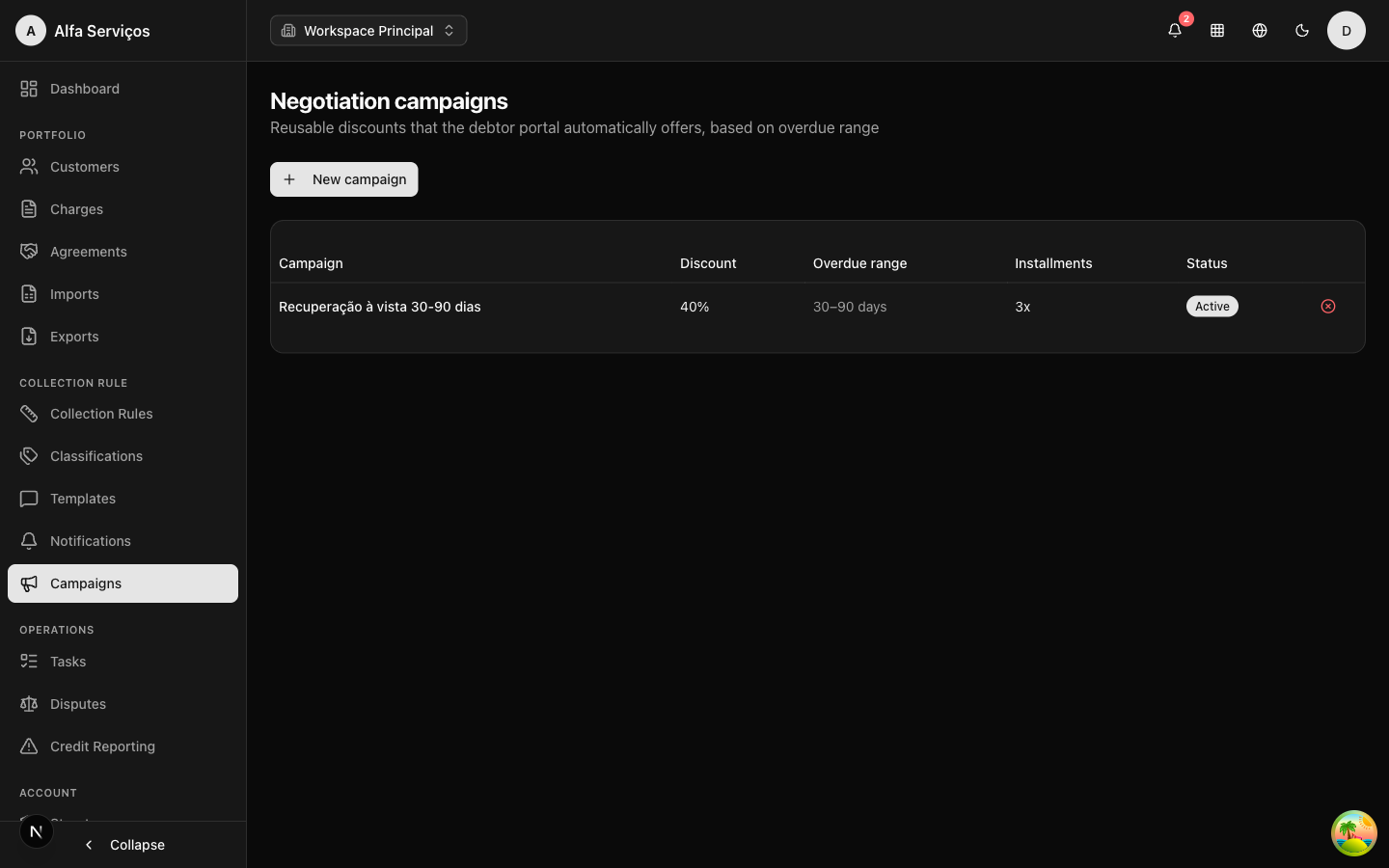Toggle dark mode with moon icon
1389x868 pixels.
[1302, 31]
